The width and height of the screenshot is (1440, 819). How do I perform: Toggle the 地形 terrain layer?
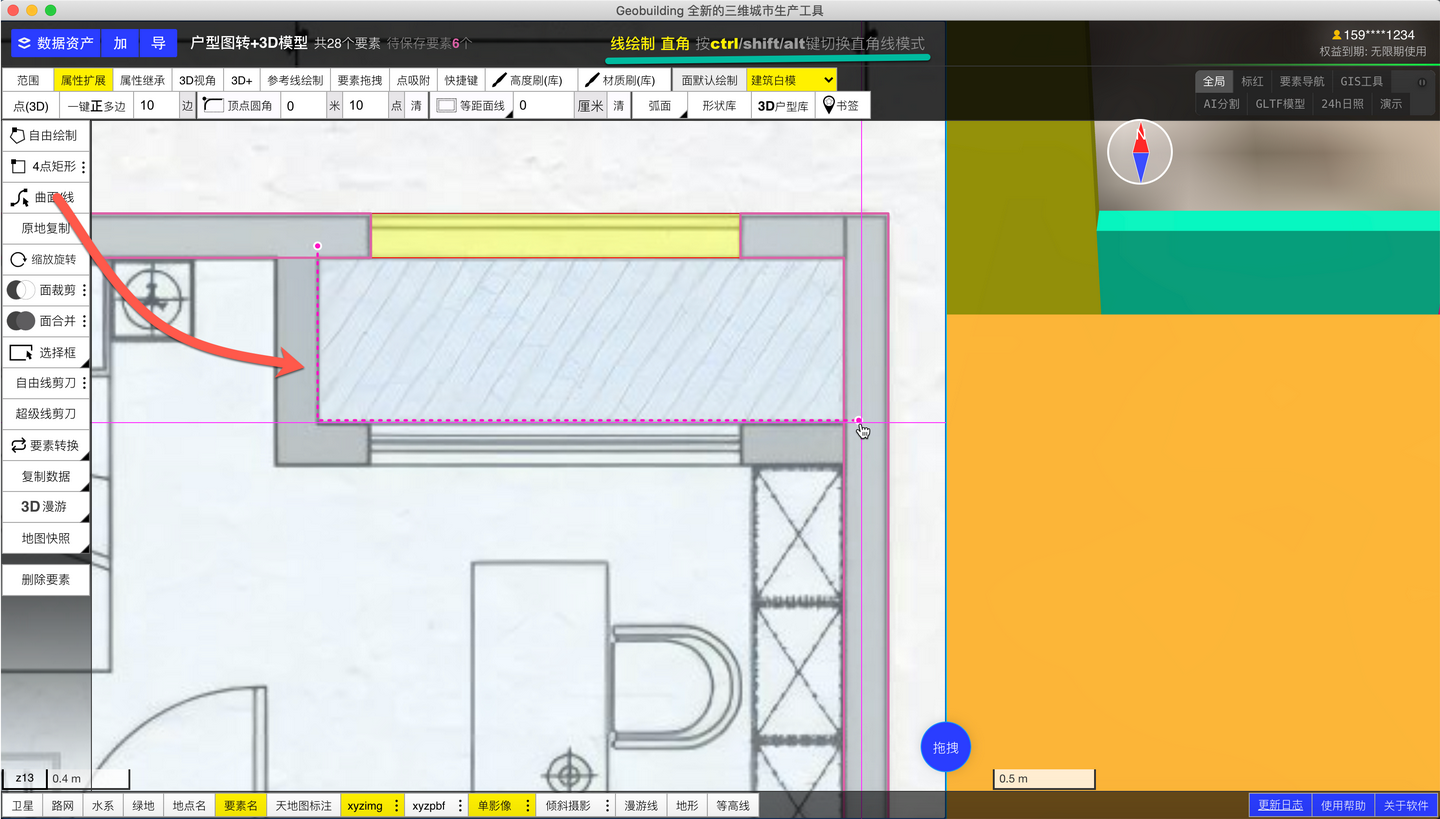click(x=687, y=805)
